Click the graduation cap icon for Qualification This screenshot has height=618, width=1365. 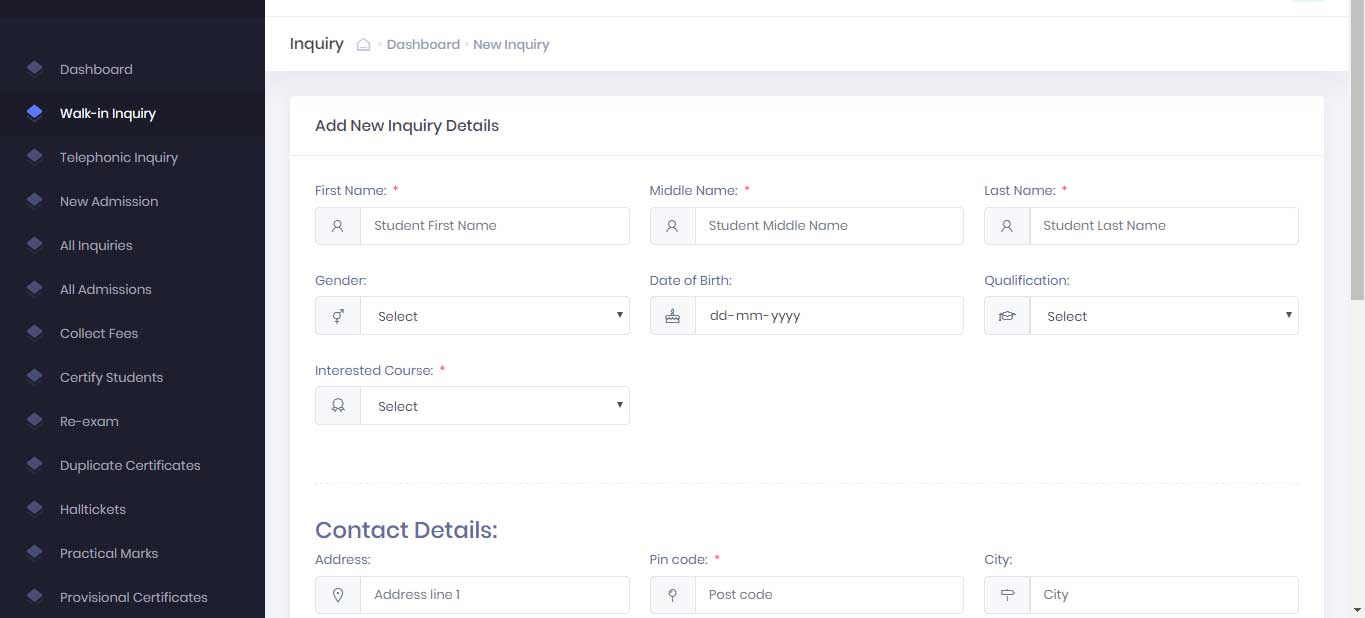(1007, 316)
